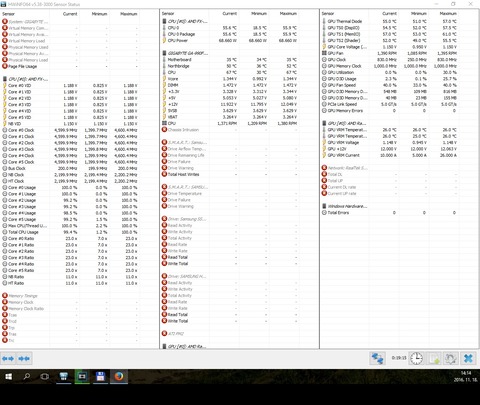Viewport: 480px width, 405px height.
Task: Click the red X icon beside Page File Usage
Action: click(5, 66)
